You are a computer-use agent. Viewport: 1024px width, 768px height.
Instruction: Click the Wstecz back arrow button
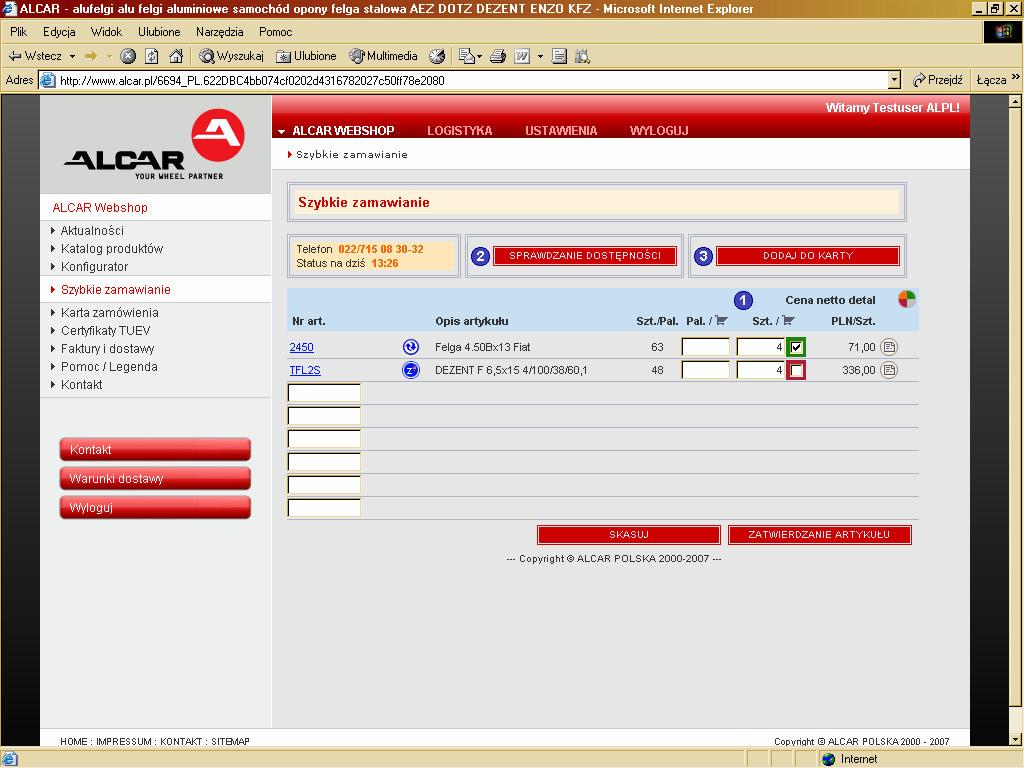(x=35, y=56)
